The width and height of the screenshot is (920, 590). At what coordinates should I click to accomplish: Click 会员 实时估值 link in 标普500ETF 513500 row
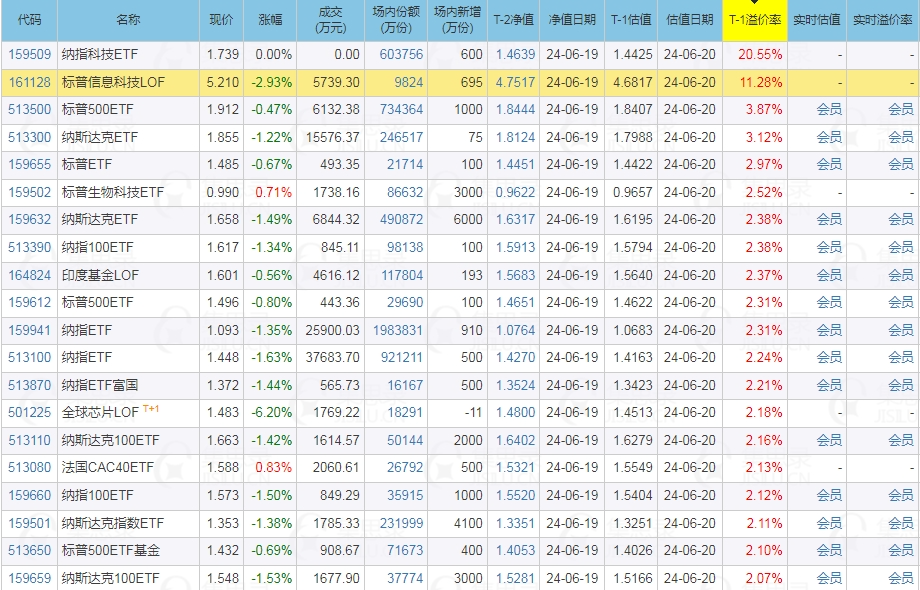[829, 109]
